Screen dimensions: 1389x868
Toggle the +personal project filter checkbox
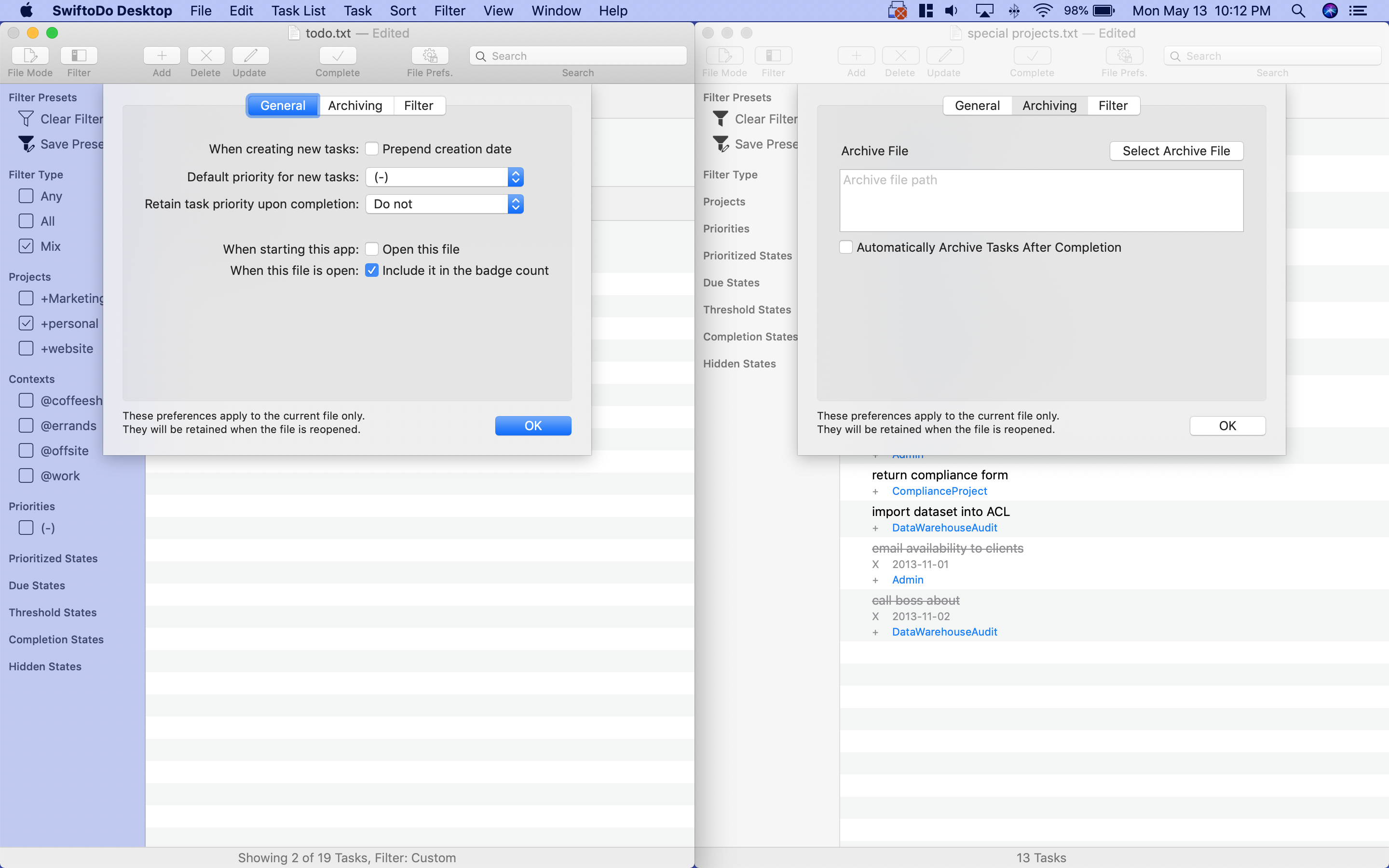point(26,323)
